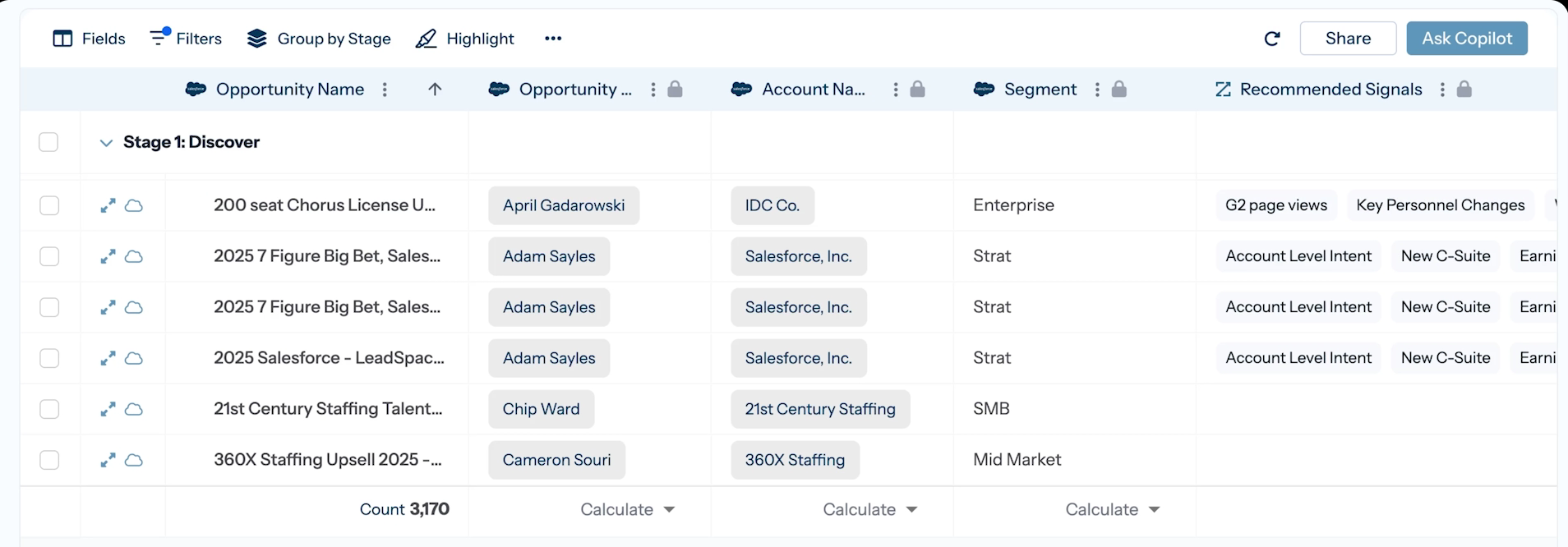Check the 21st Century Staffing Talent row

pyautogui.click(x=49, y=409)
